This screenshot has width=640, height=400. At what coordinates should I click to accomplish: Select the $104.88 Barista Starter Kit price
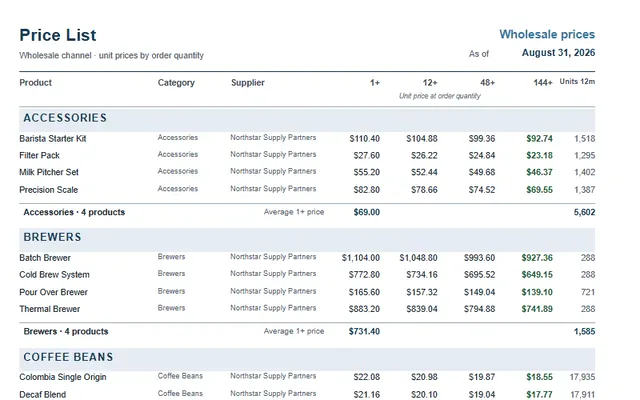coord(422,139)
